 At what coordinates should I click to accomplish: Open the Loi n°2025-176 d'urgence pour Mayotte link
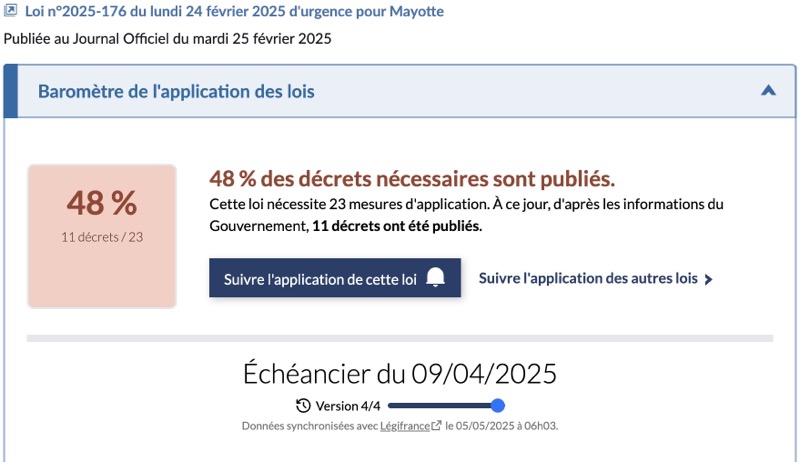[x=234, y=12]
